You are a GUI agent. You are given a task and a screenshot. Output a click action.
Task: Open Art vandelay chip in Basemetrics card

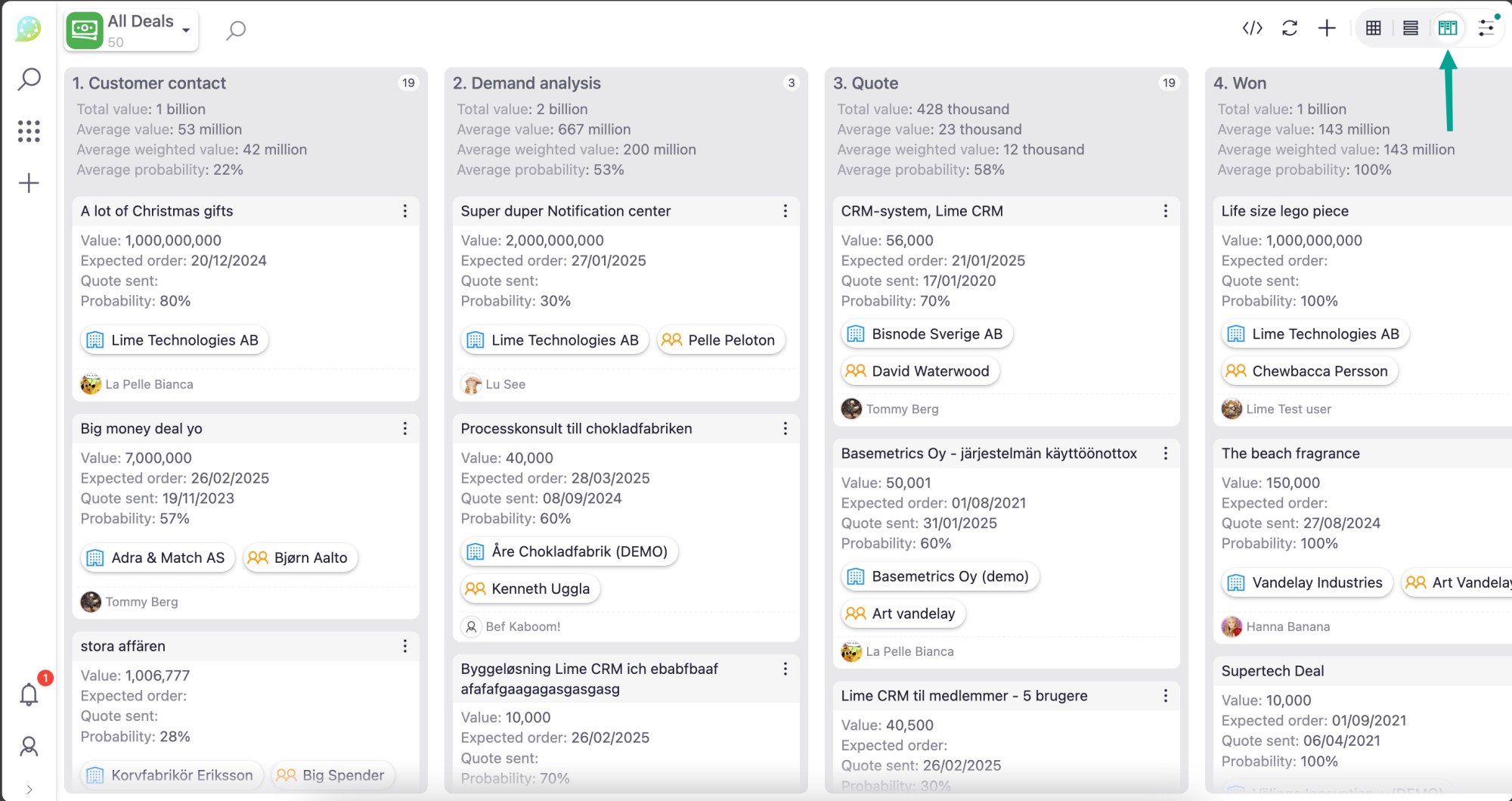click(x=903, y=613)
